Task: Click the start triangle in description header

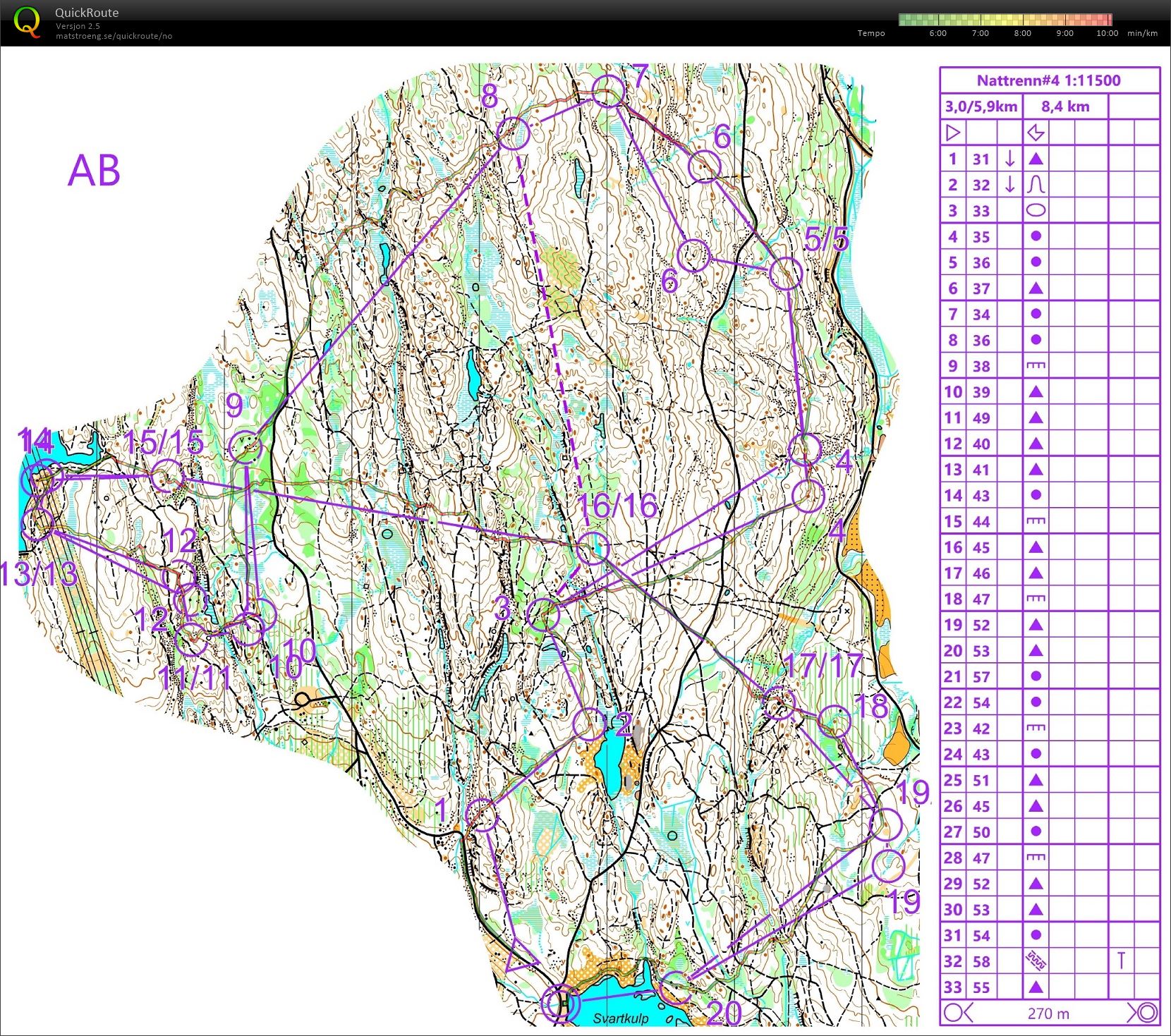Action: coord(953,133)
